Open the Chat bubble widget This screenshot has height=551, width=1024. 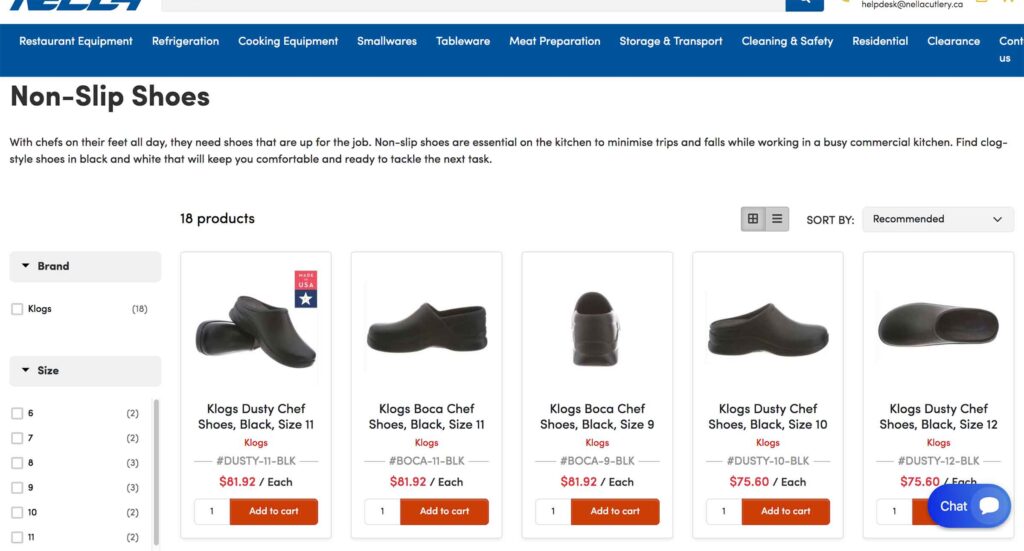[969, 506]
